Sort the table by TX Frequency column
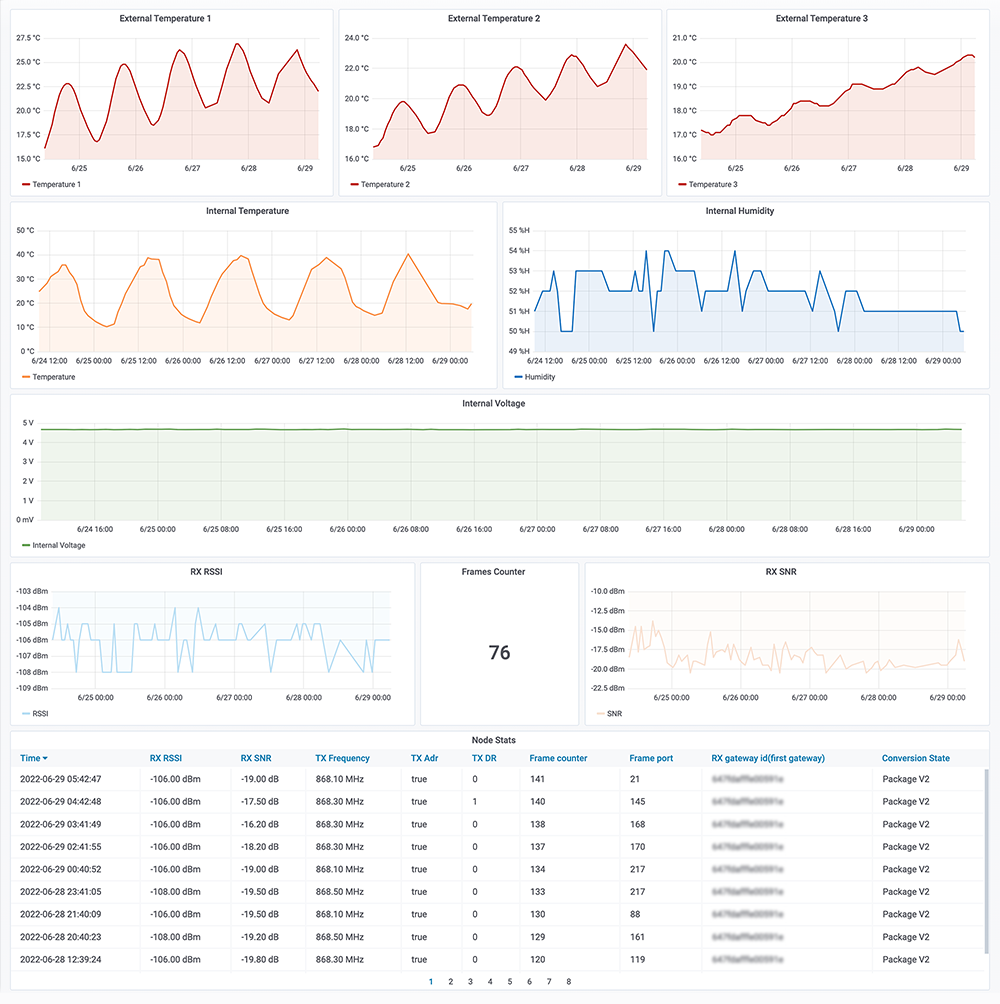 343,758
